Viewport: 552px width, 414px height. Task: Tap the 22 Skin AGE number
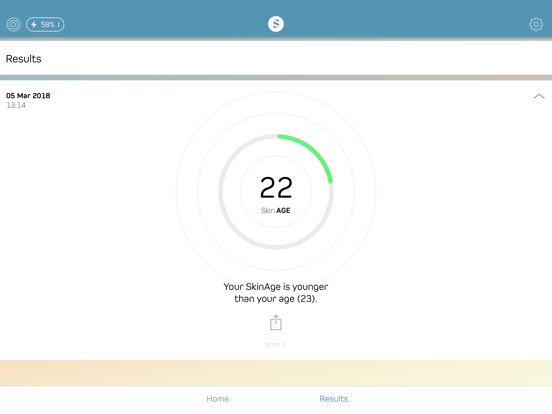[x=276, y=187]
